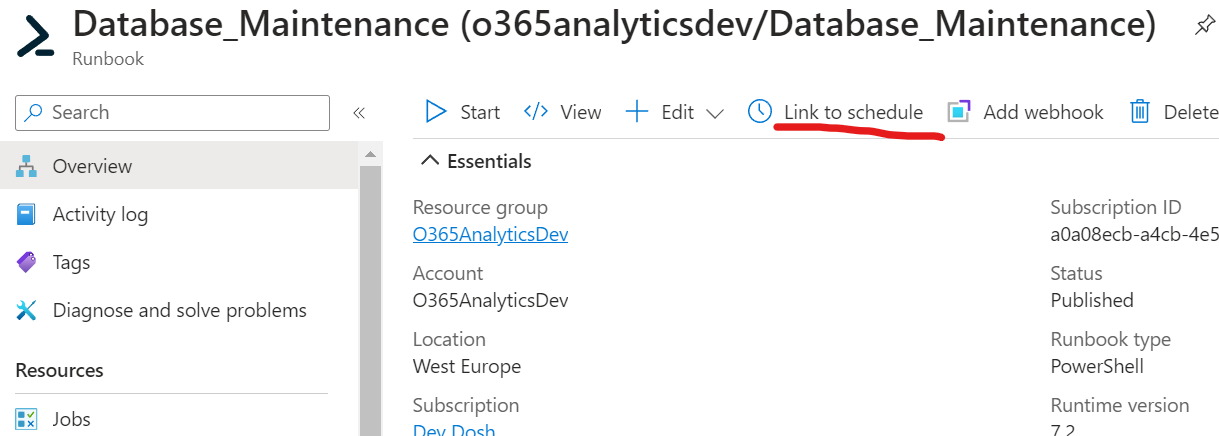
Task: Click the O365AnalyticsDev account value
Action: [x=491, y=300]
